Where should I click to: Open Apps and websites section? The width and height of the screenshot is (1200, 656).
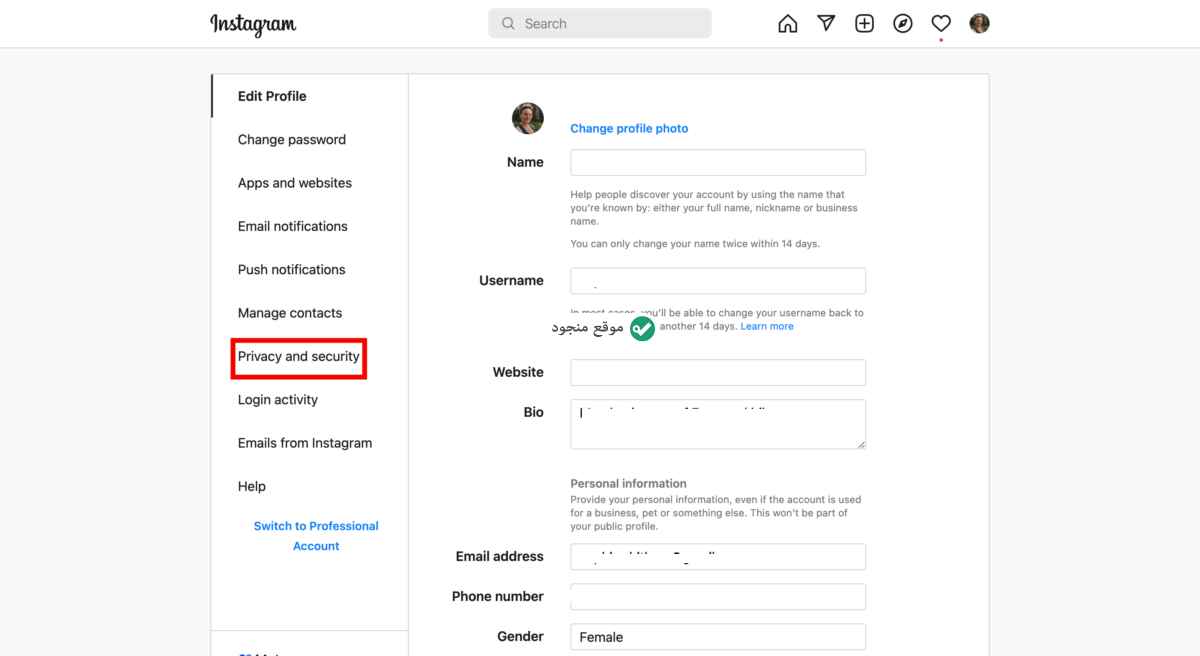295,183
